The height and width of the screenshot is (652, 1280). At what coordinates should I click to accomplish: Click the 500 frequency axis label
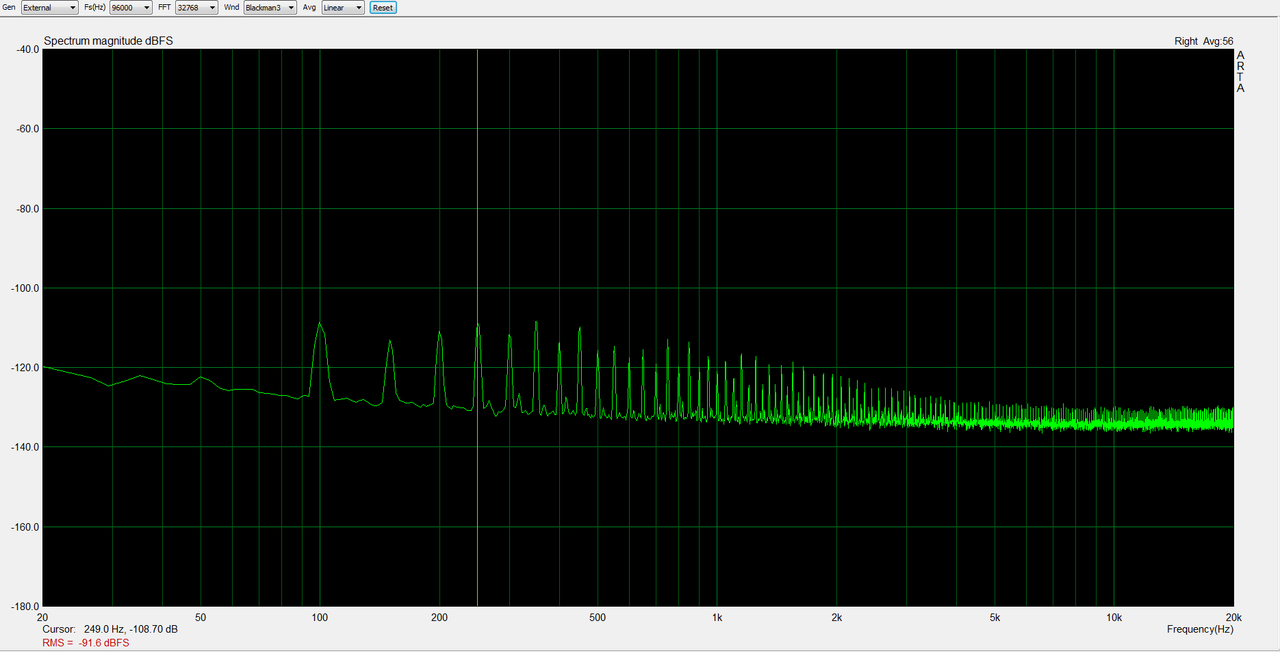tap(597, 617)
